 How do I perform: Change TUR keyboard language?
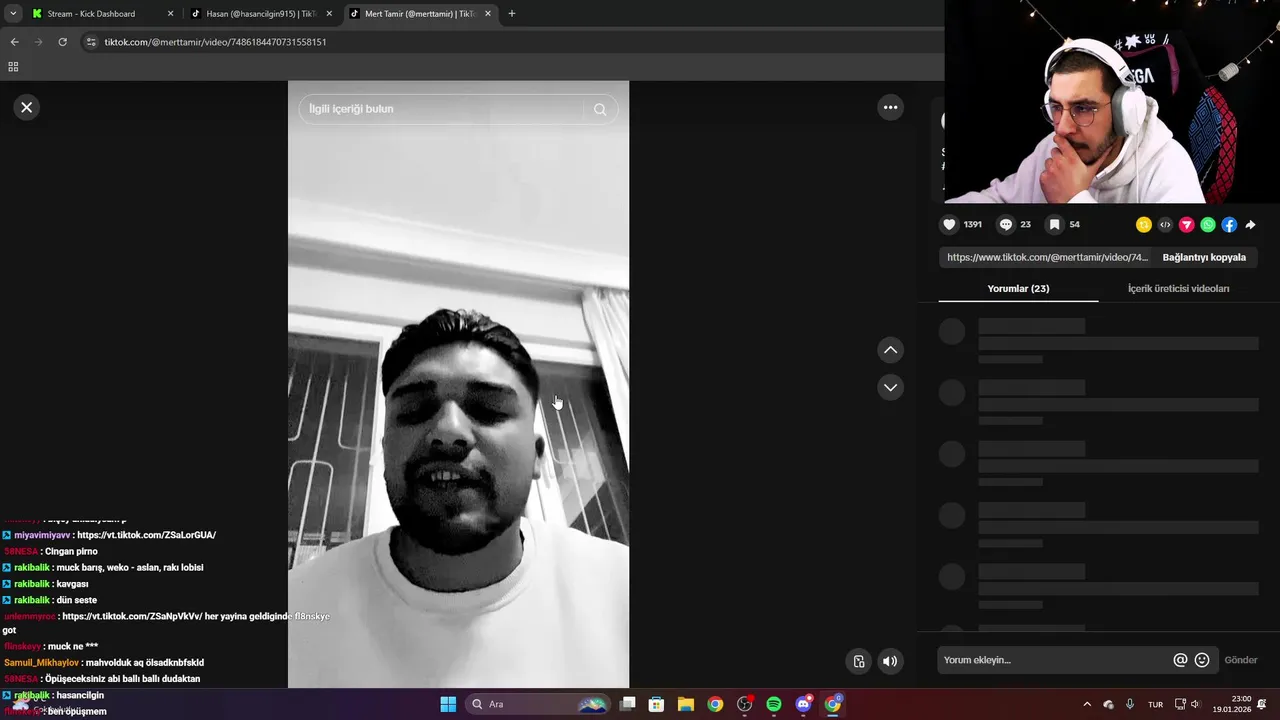coord(1155,704)
